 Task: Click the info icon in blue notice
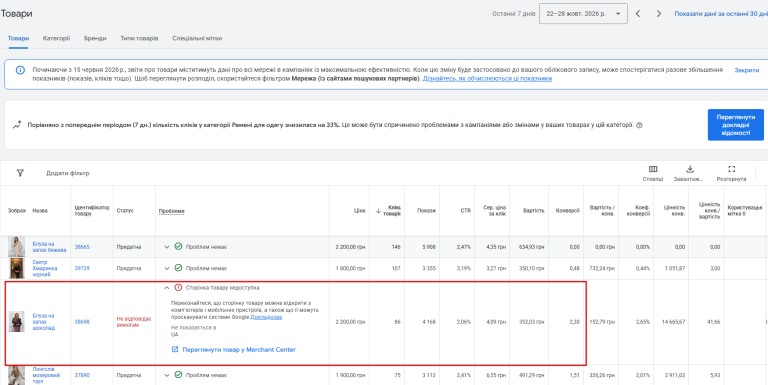tap(20, 70)
